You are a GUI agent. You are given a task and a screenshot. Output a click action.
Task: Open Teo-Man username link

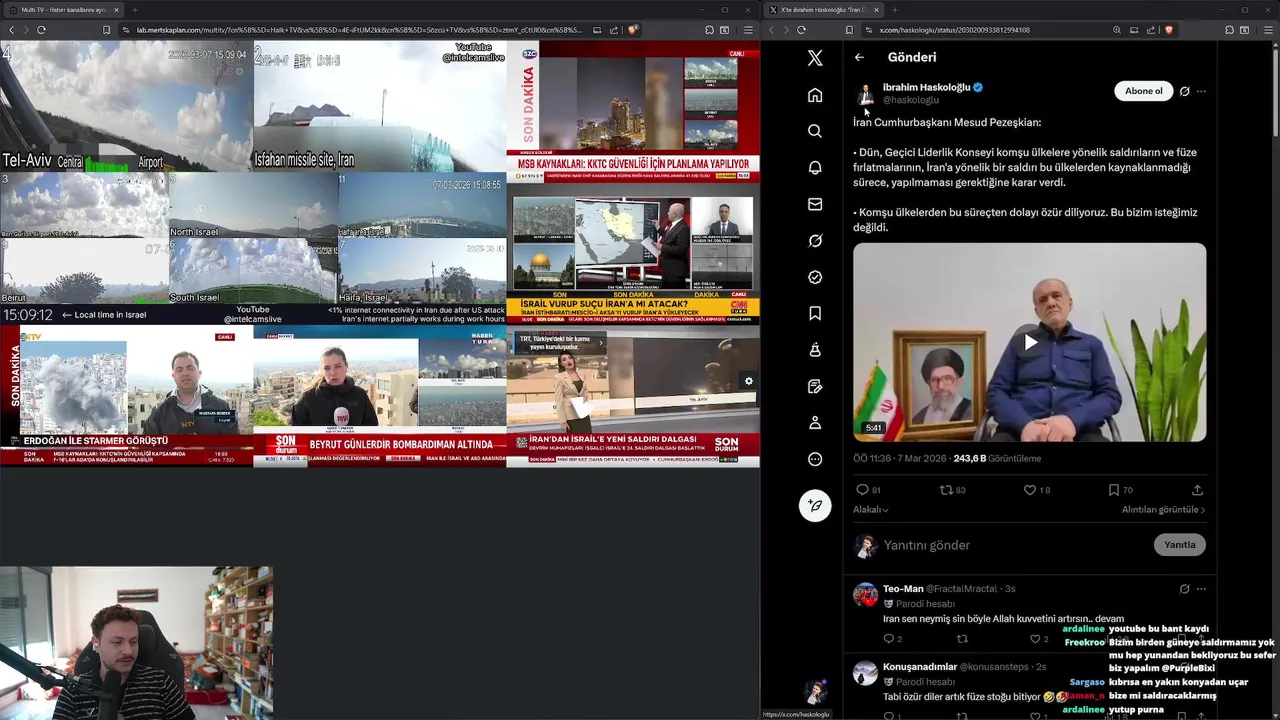tap(903, 589)
